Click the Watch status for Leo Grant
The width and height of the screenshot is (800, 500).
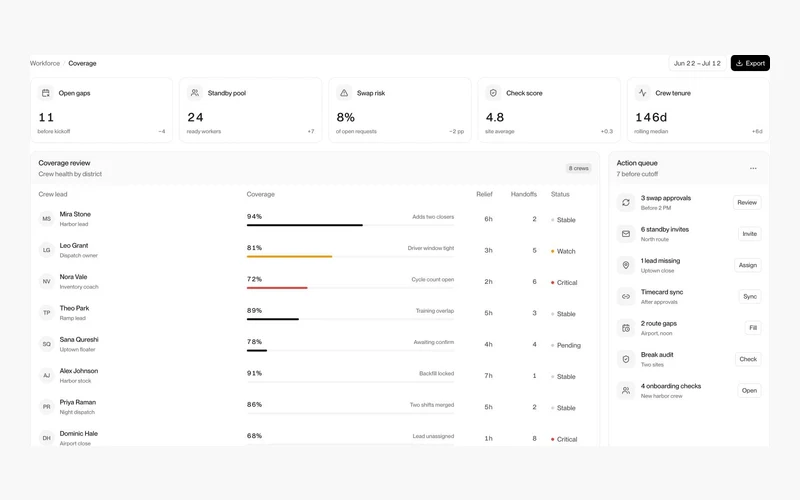pos(563,252)
